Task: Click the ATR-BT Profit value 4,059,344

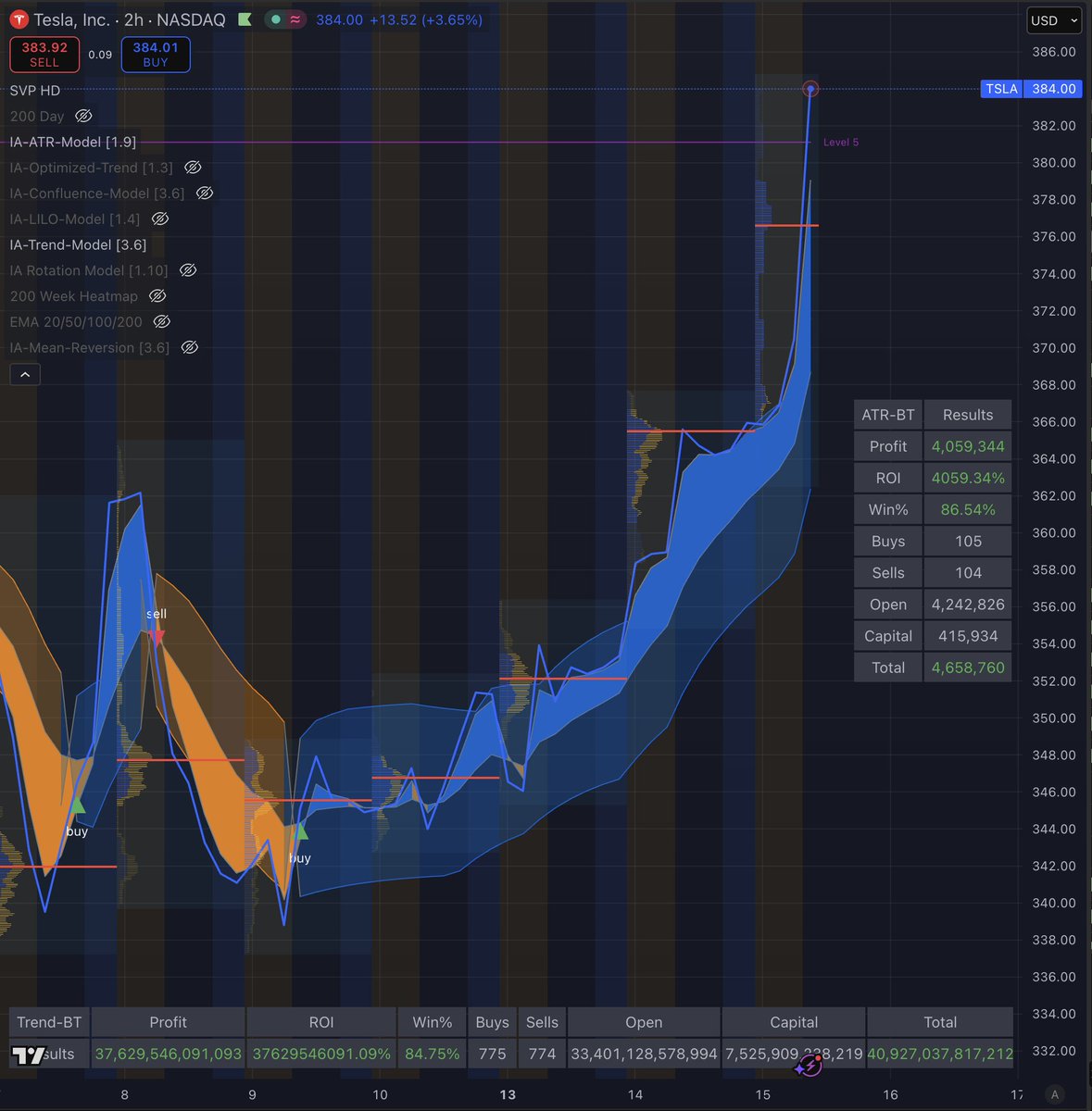Action: 968,446
